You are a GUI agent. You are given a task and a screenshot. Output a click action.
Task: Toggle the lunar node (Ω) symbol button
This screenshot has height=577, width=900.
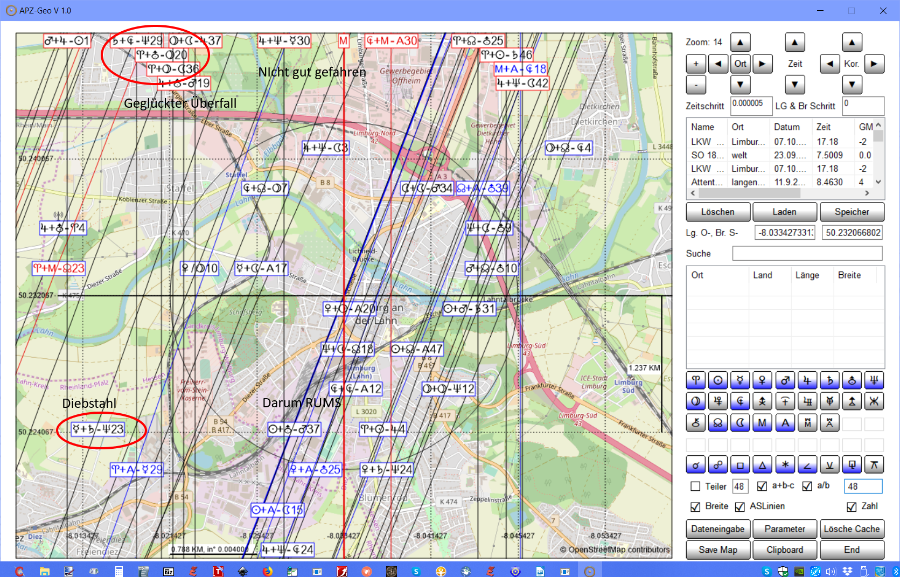pos(718,423)
